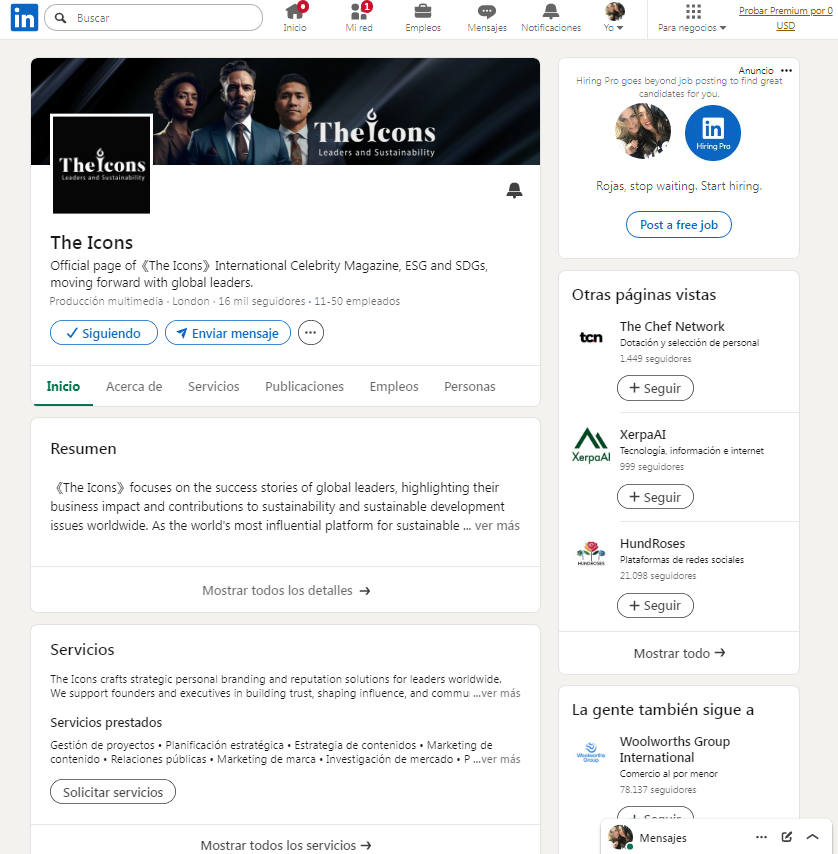Expand the Mensajes panel chevron
The width and height of the screenshot is (838, 854).
812,837
